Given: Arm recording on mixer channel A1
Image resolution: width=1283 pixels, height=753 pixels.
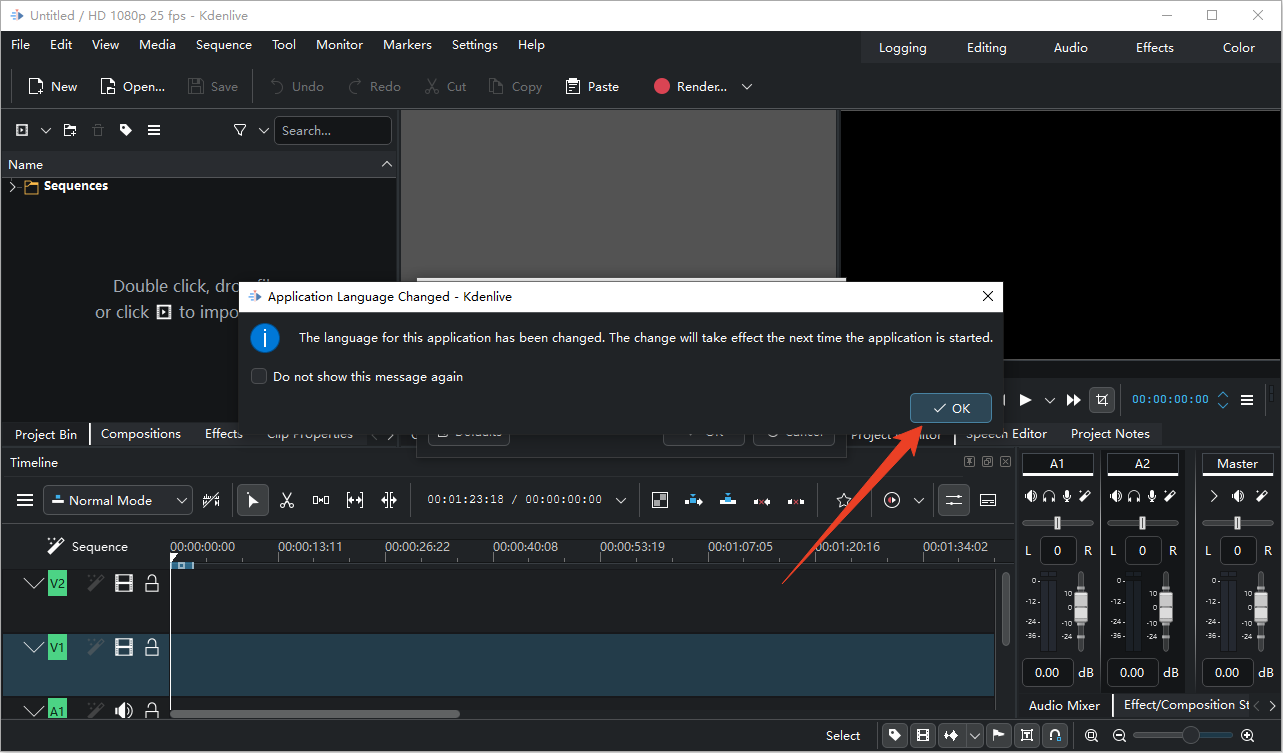Looking at the screenshot, I should tap(1067, 496).
